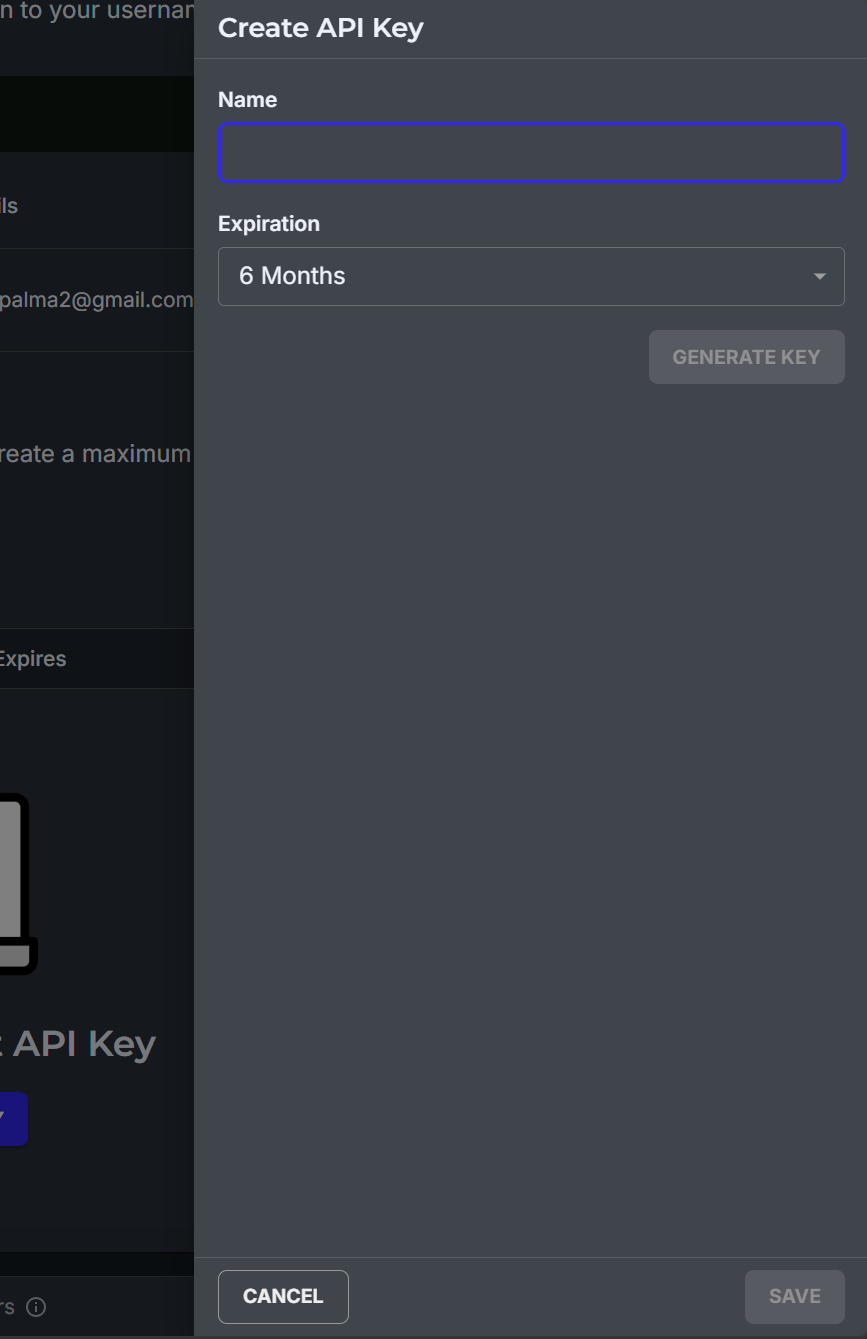
Task: Click the laptop illustration behind the panel
Action: click(x=18, y=884)
